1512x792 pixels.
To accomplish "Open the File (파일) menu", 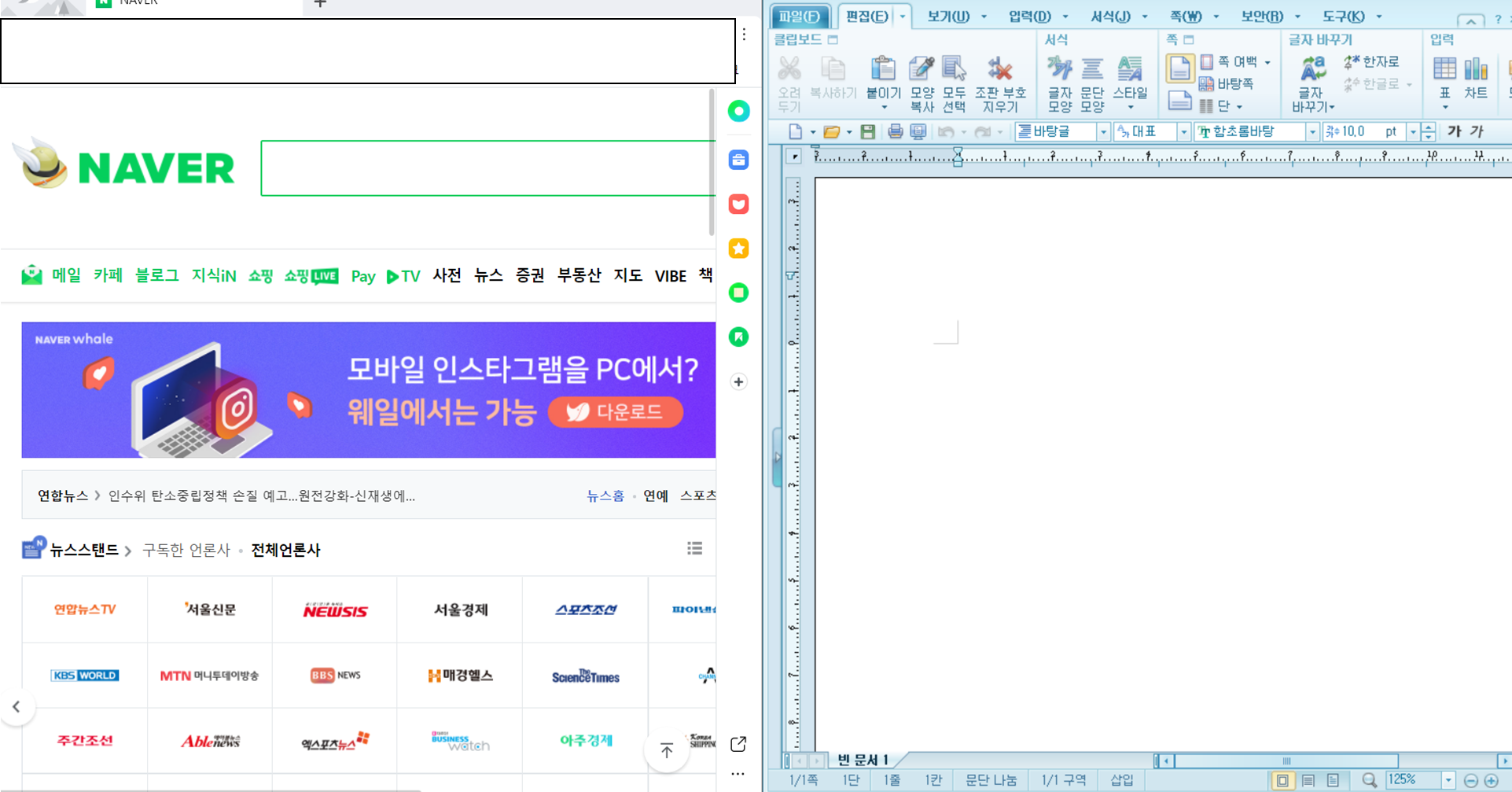I will coord(800,17).
